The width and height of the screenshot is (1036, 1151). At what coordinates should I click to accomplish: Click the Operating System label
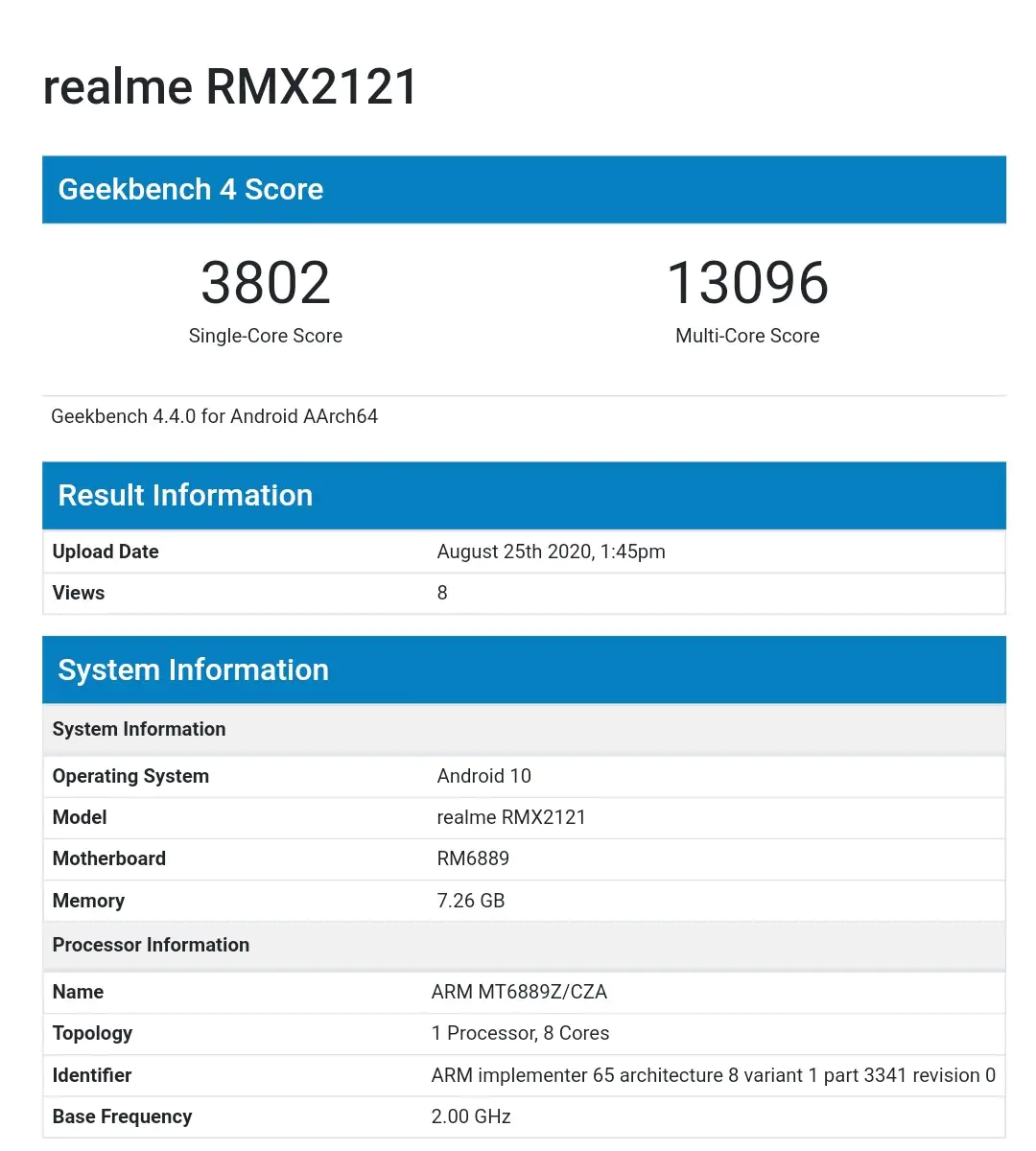130,776
